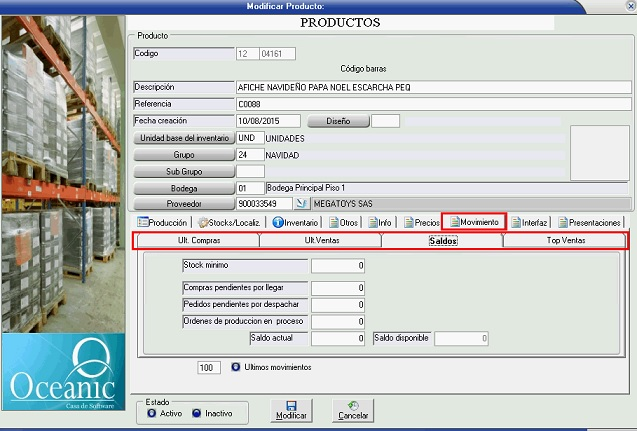Open the Bodega selection list
Screen dimensions: 637x431
pyautogui.click(x=184, y=188)
